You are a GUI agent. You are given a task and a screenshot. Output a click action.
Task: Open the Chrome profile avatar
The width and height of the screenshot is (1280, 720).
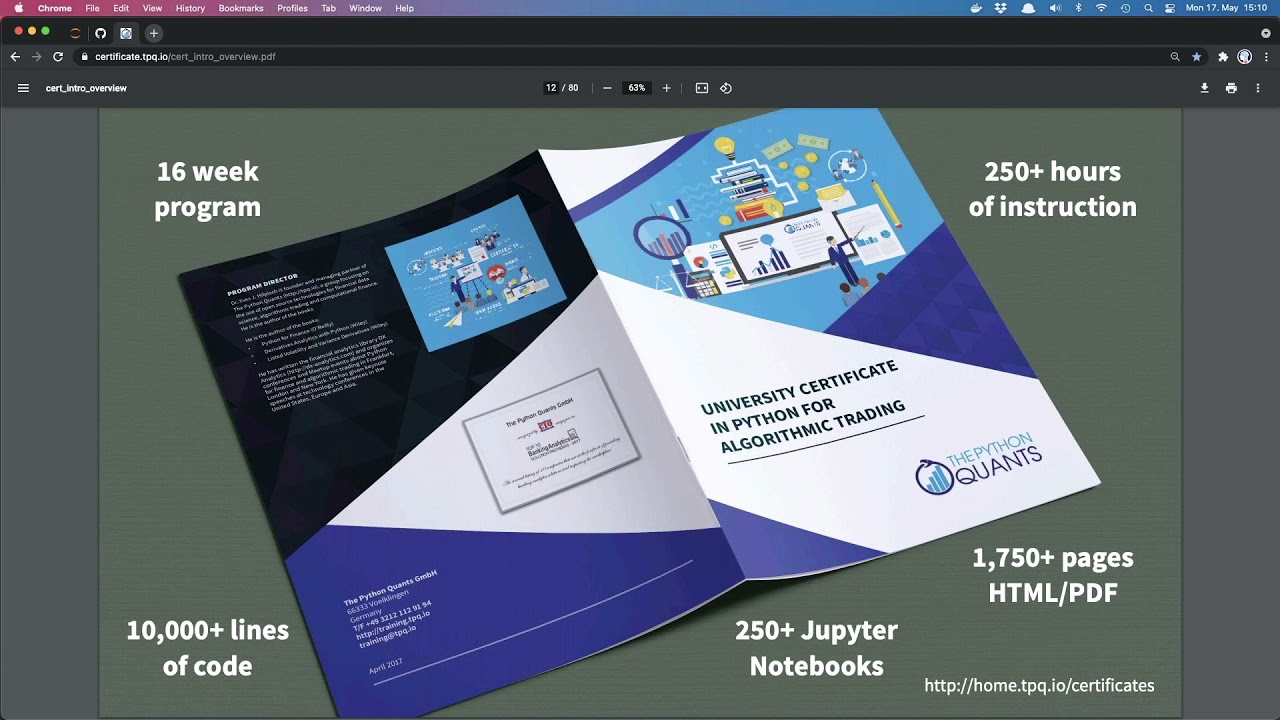[x=1245, y=57]
